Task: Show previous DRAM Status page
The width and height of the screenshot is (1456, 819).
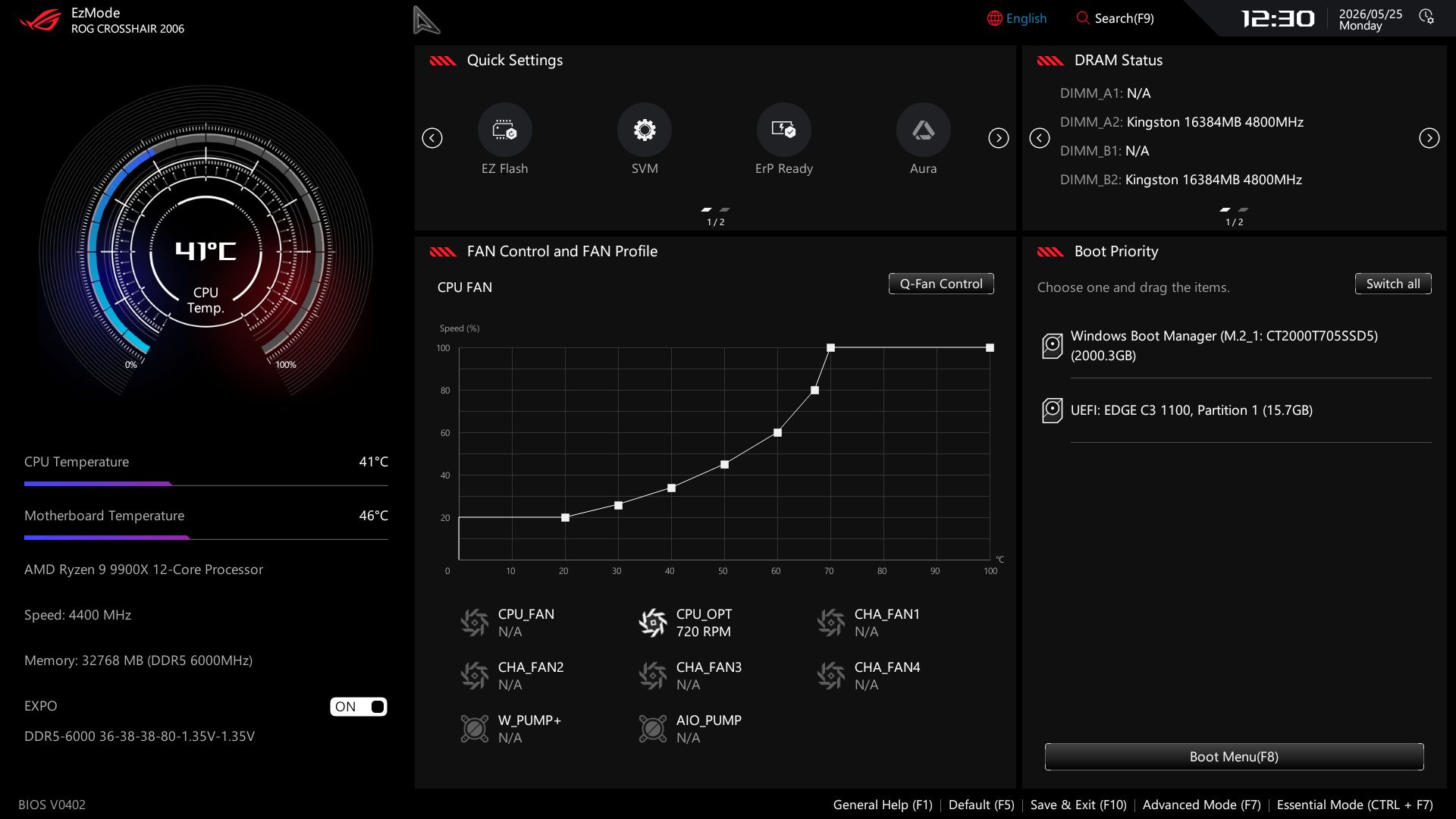Action: click(x=1040, y=138)
